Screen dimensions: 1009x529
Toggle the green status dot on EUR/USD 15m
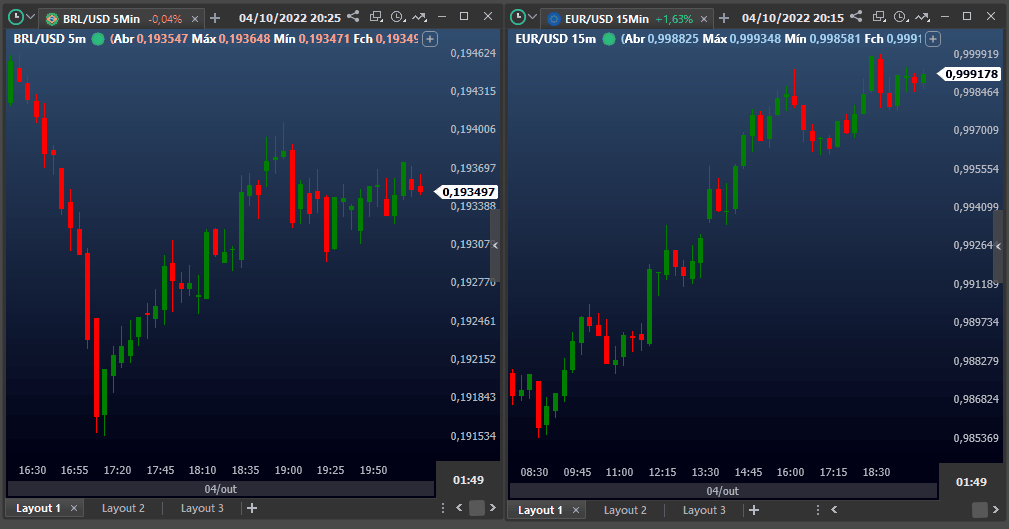click(x=608, y=38)
